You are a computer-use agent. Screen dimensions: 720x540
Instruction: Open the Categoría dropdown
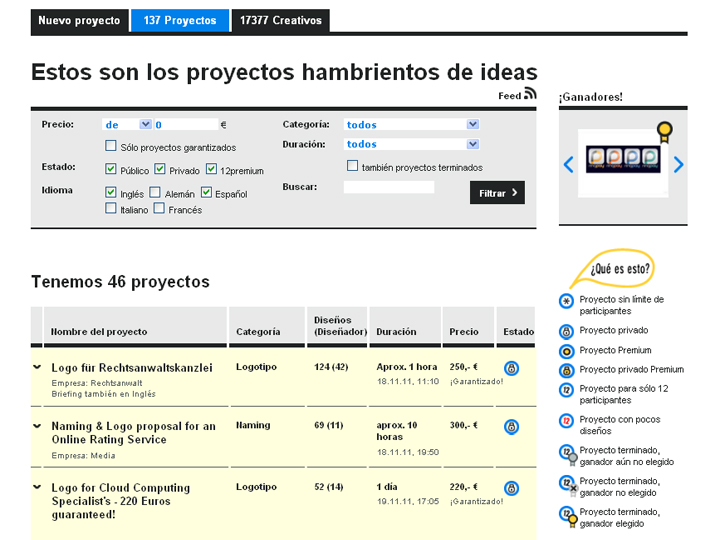(x=412, y=125)
